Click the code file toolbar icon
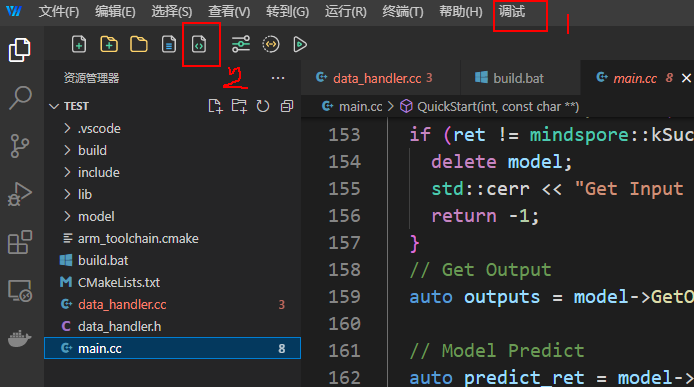The height and width of the screenshot is (387, 694). 199,44
